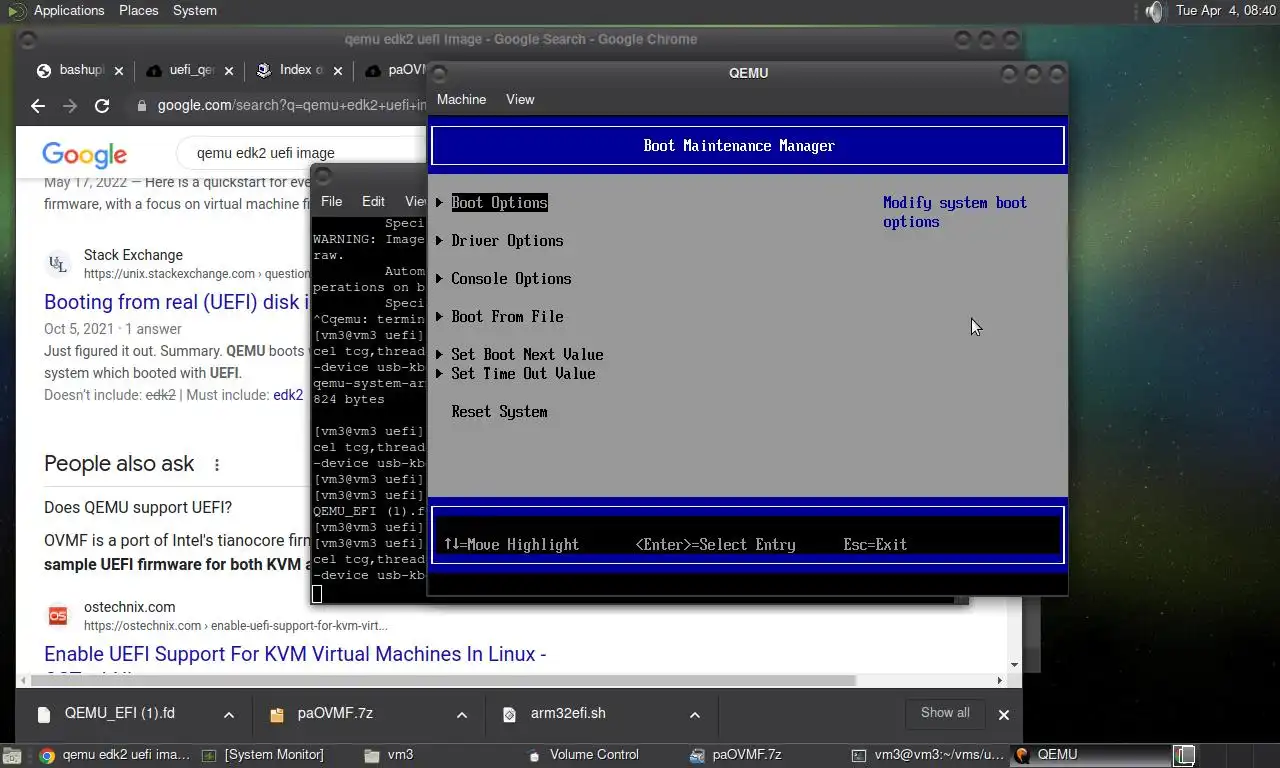Select Driver Options entry

[507, 240]
